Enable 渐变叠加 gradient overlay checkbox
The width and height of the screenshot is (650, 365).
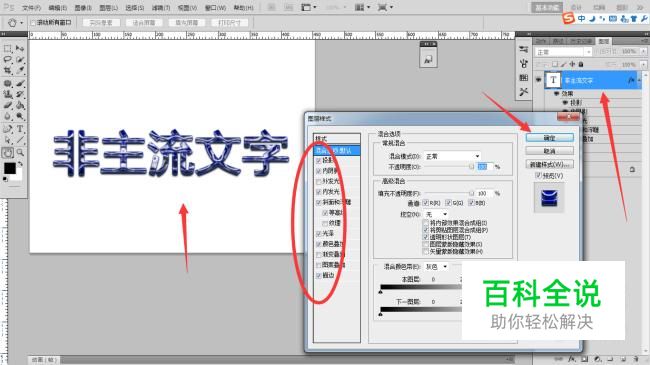click(318, 254)
